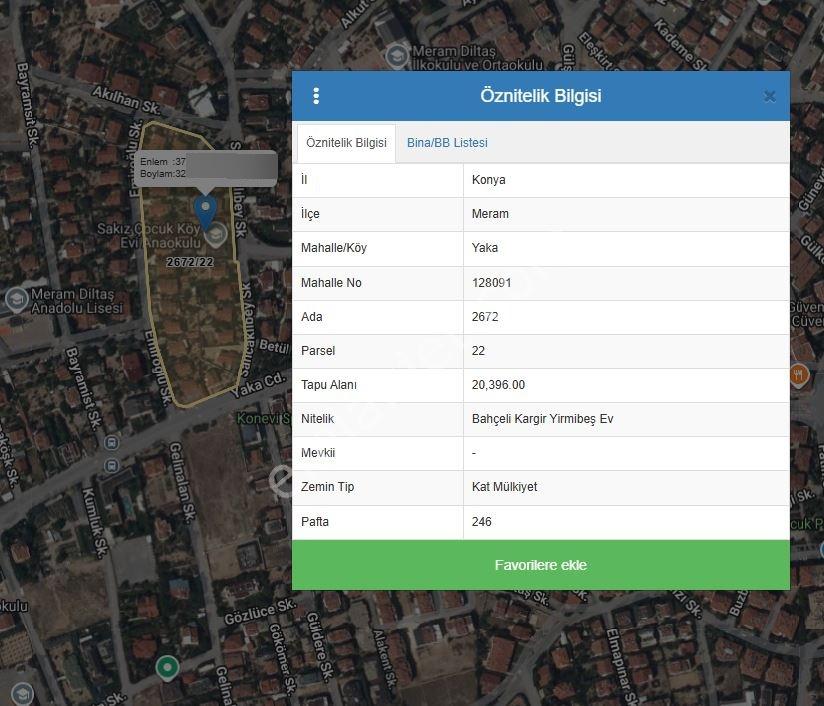Image resolution: width=824 pixels, height=706 pixels.
Task: Click the orange restaurant map marker
Action: coord(799,375)
